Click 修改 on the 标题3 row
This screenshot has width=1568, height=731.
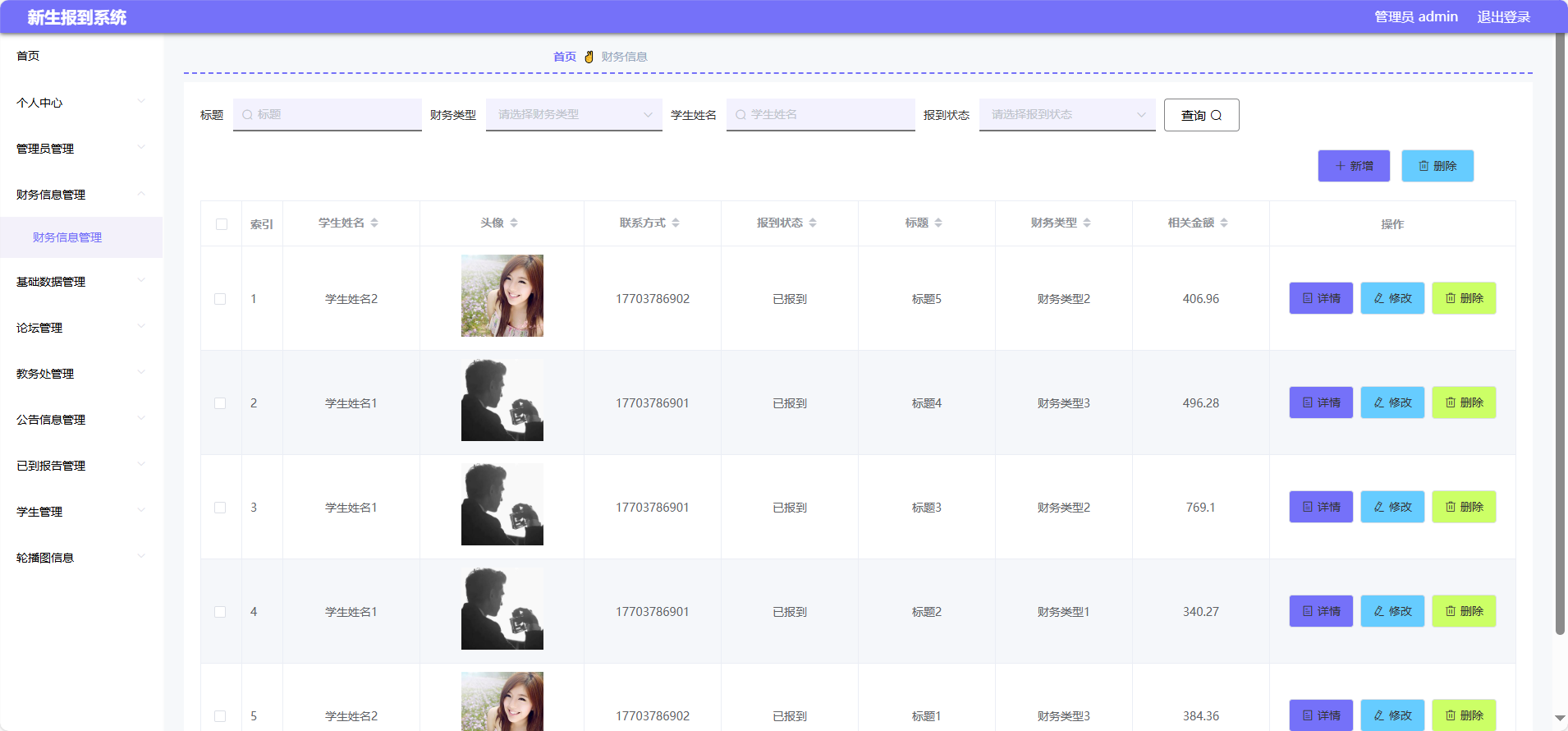click(1392, 507)
